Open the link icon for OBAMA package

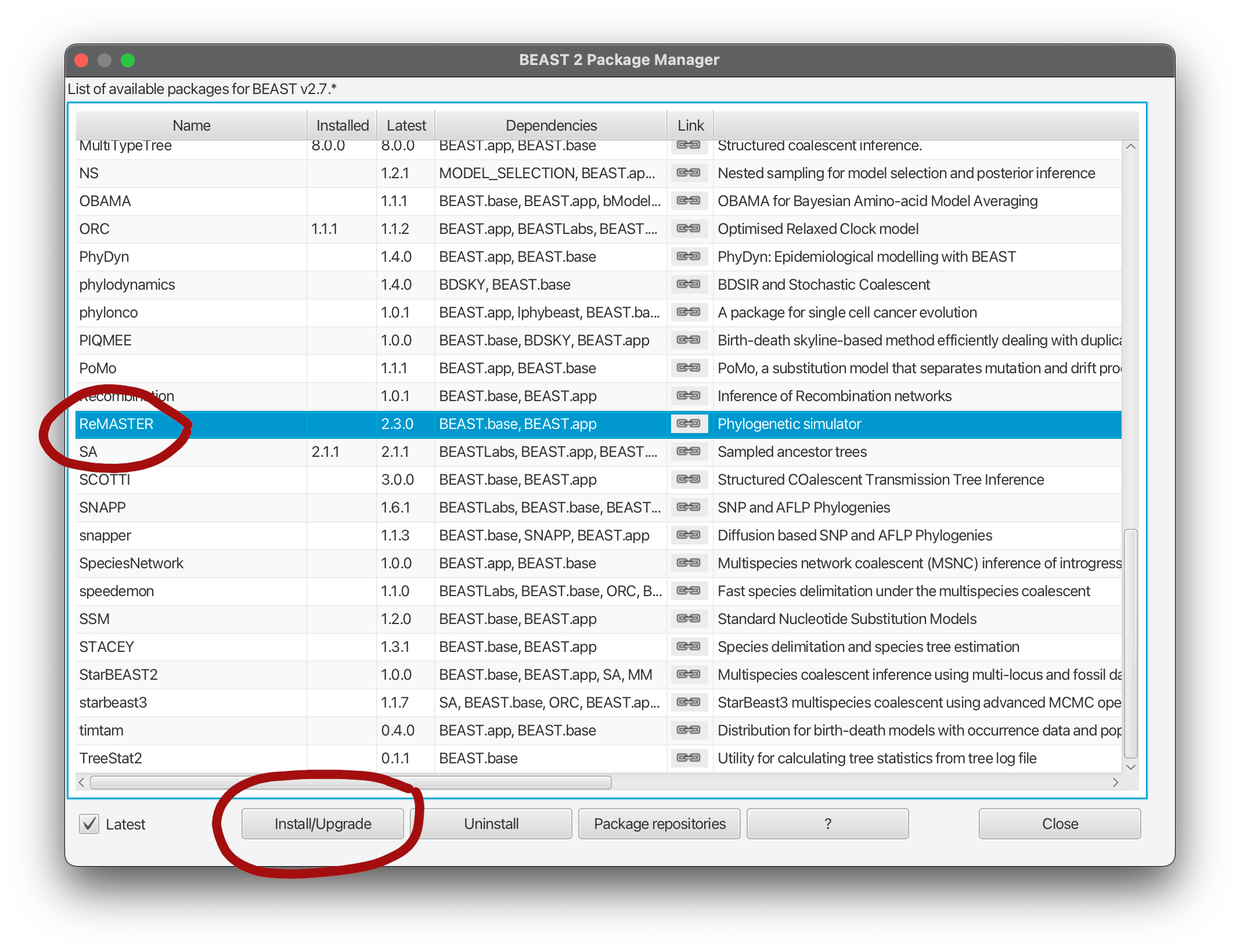pyautogui.click(x=689, y=201)
